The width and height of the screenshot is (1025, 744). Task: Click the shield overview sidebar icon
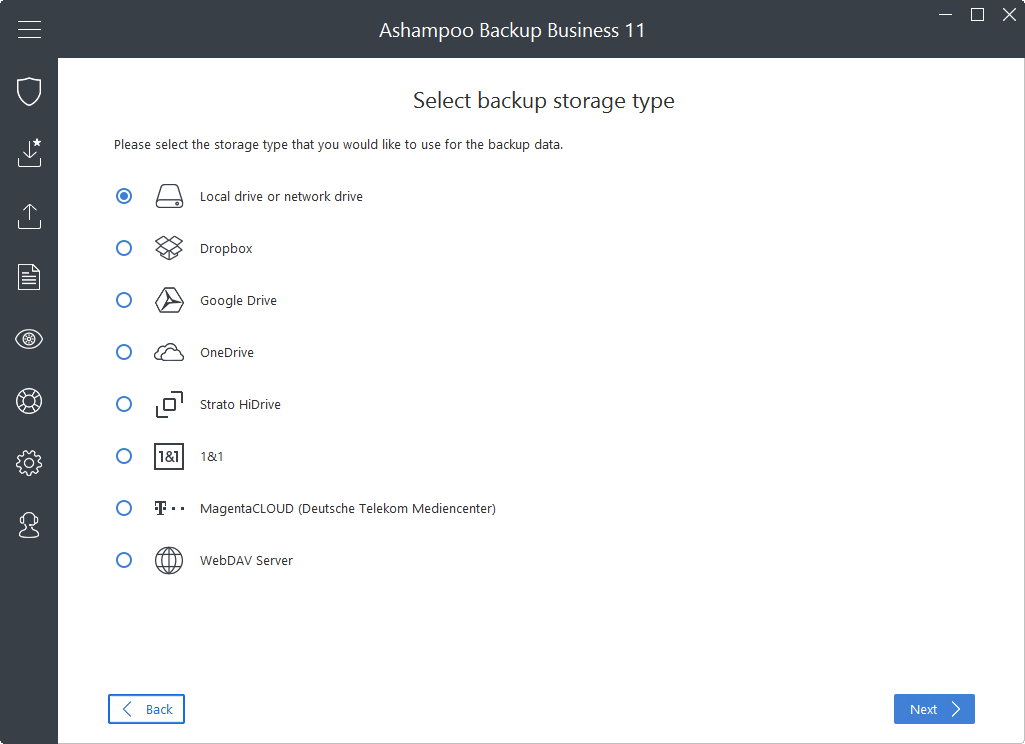29,92
